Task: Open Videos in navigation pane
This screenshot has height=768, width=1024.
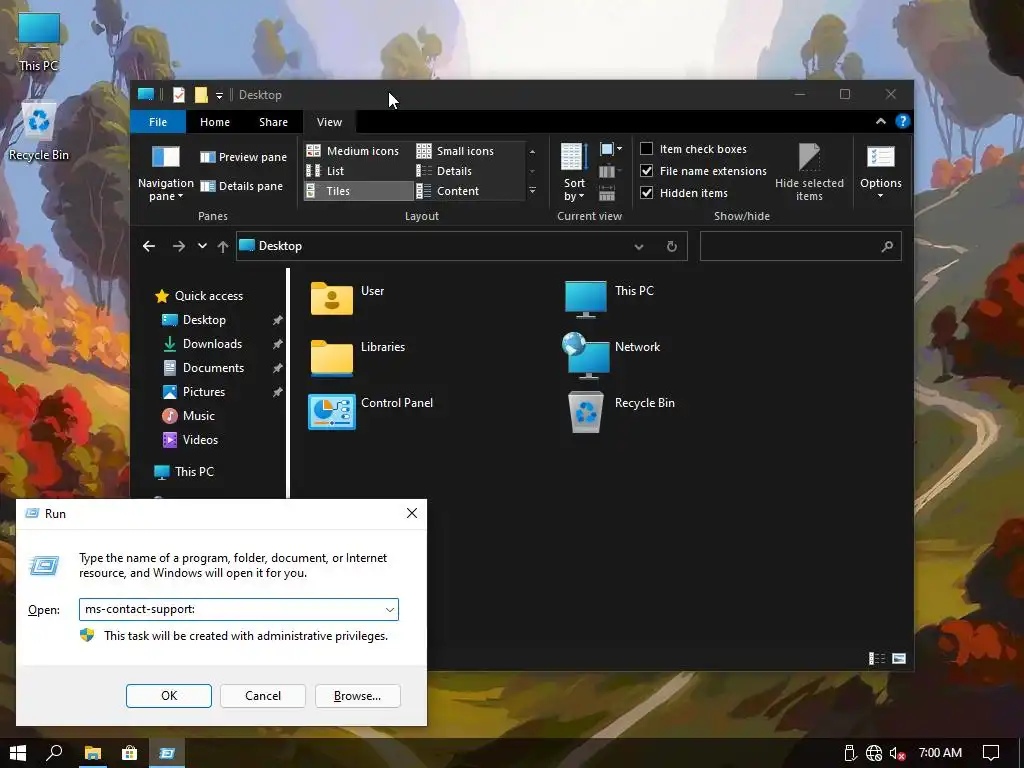Action: (190, 440)
